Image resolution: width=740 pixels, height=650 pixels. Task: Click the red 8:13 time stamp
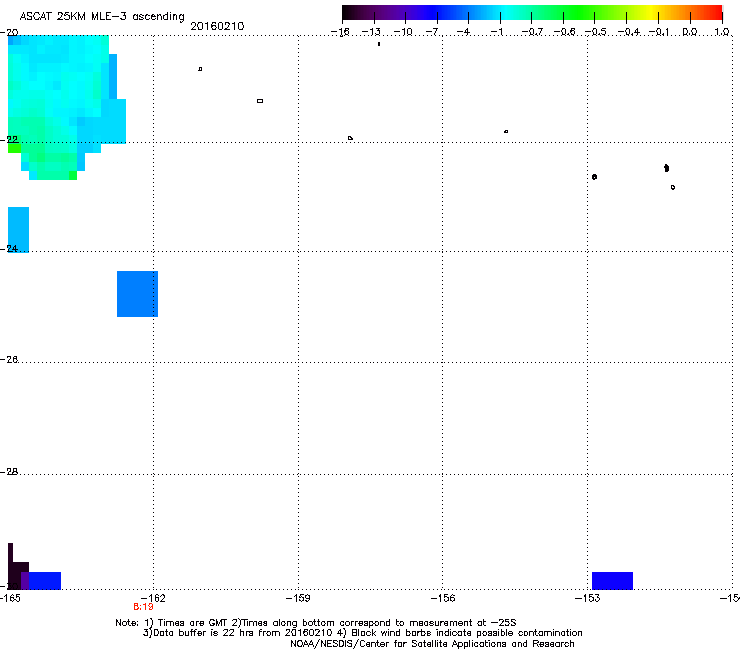[143, 607]
